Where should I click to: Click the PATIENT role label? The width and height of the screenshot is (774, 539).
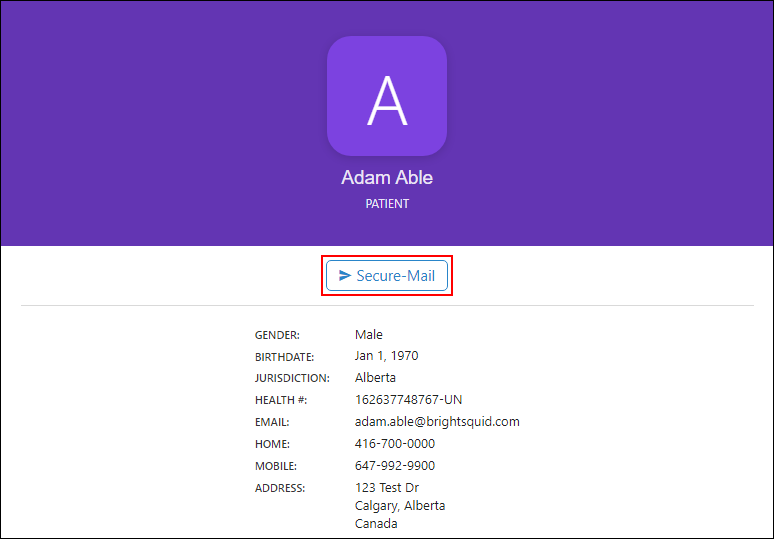click(387, 204)
